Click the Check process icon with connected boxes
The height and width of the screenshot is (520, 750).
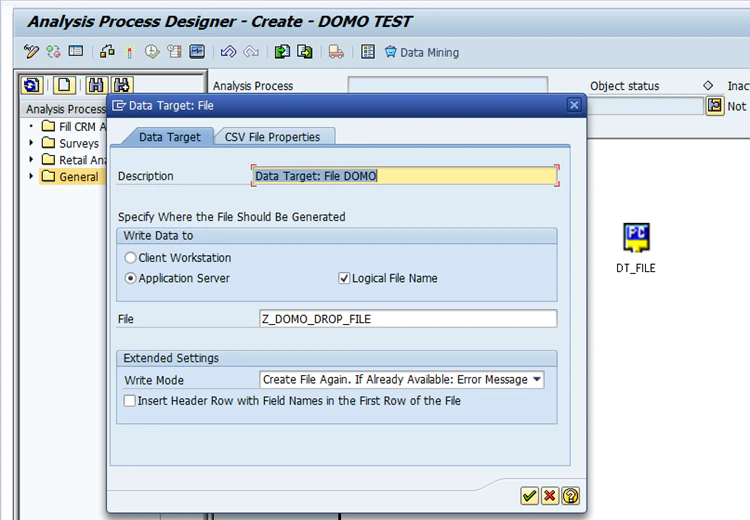(107, 51)
